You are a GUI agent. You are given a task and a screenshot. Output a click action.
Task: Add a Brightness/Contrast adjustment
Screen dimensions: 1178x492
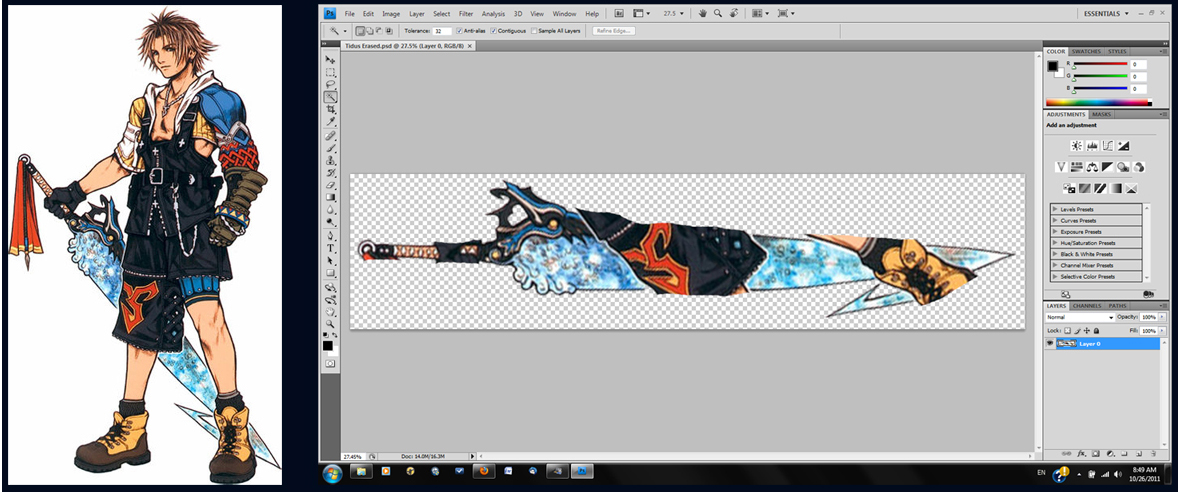(1077, 146)
